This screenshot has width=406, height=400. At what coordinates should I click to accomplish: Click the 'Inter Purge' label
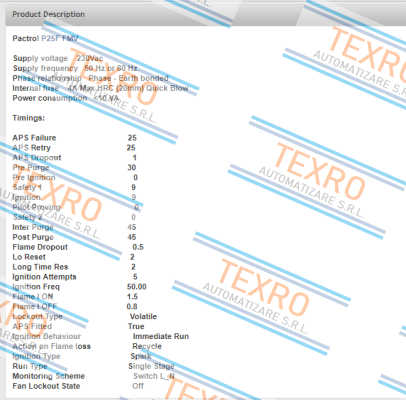coord(33,227)
